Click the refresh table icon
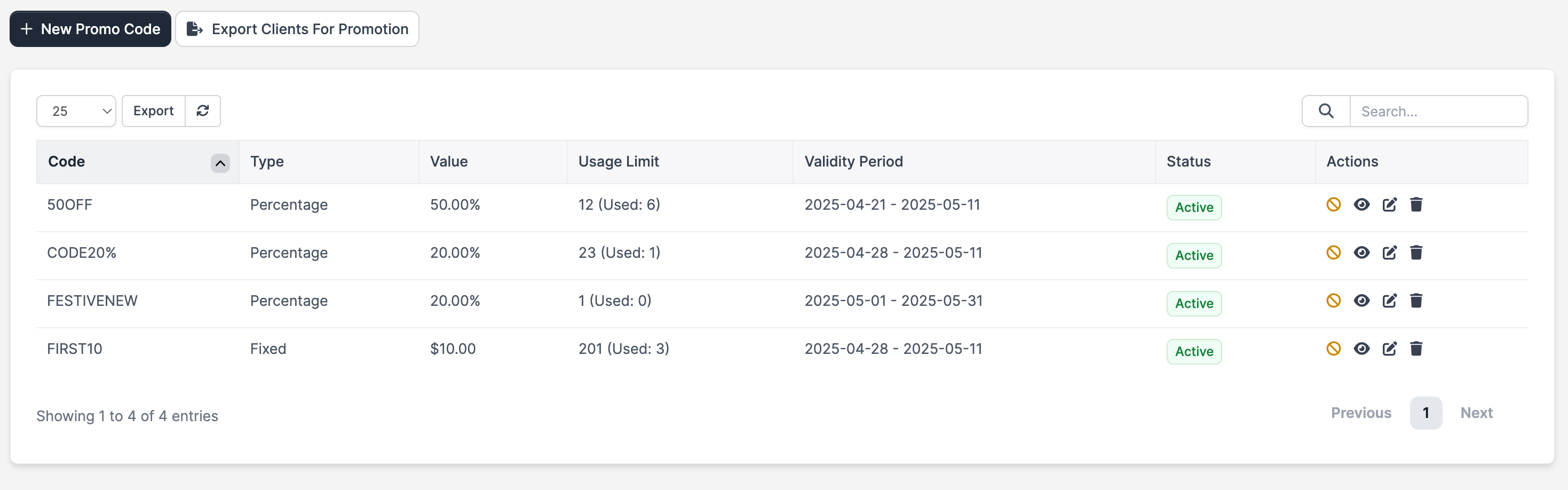 [x=203, y=111]
